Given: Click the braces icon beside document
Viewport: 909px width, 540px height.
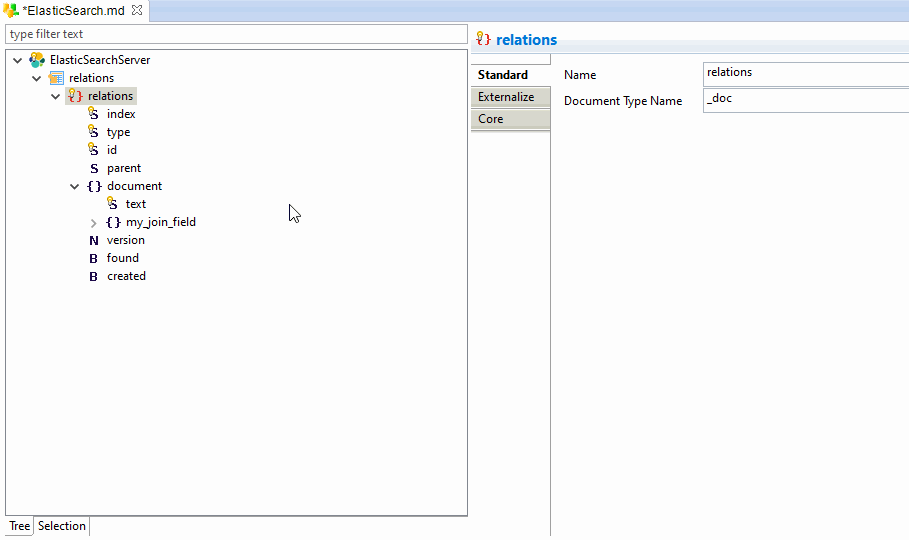Looking at the screenshot, I should (x=94, y=186).
